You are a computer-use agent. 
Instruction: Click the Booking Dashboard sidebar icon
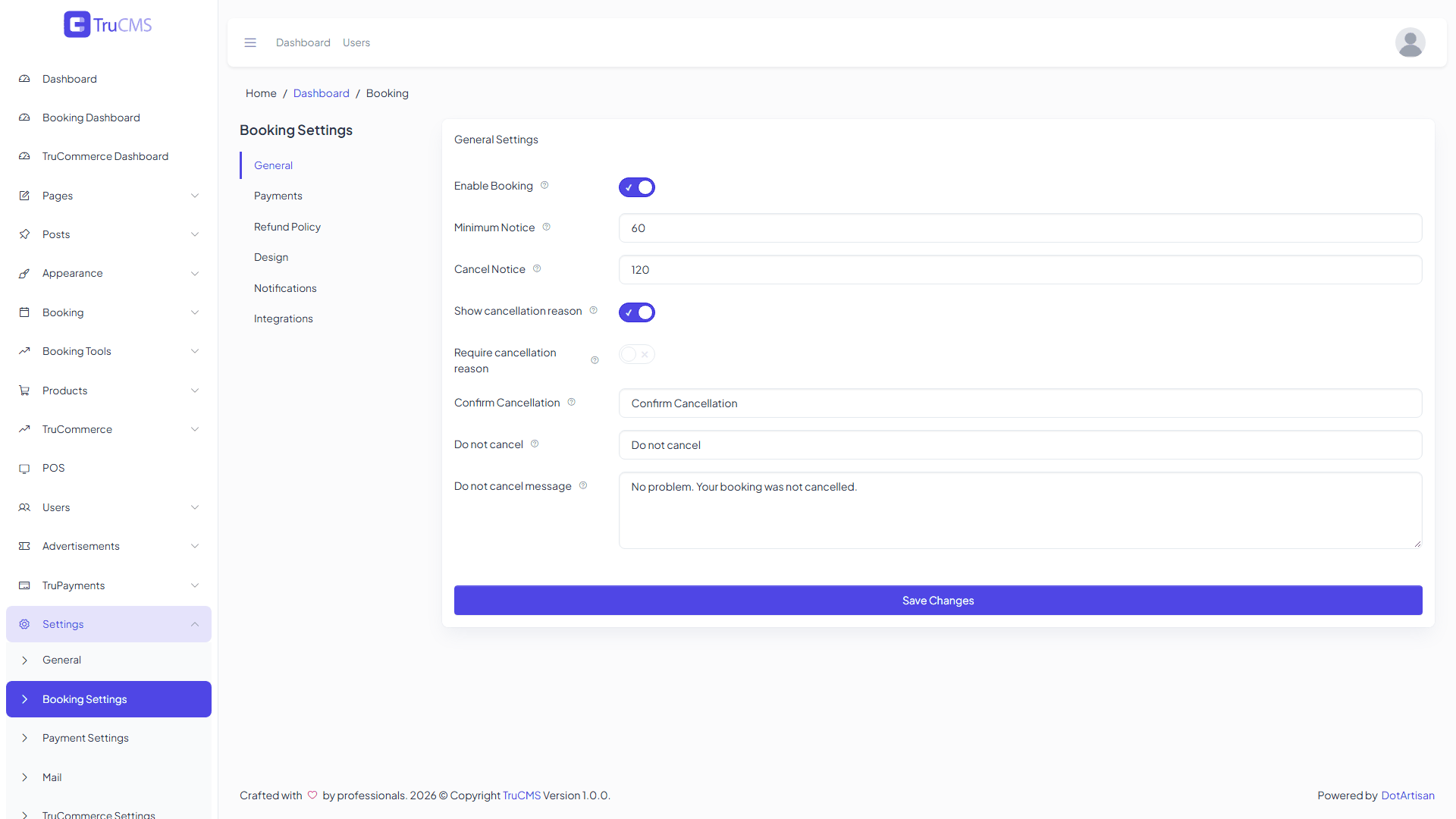tap(24, 118)
